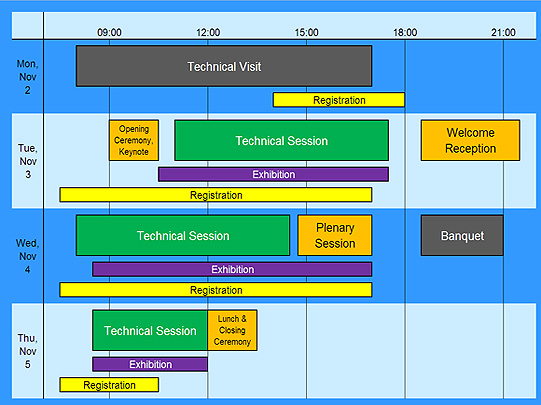Select the Banquet block
The width and height of the screenshot is (541, 405).
pyautogui.click(x=462, y=235)
